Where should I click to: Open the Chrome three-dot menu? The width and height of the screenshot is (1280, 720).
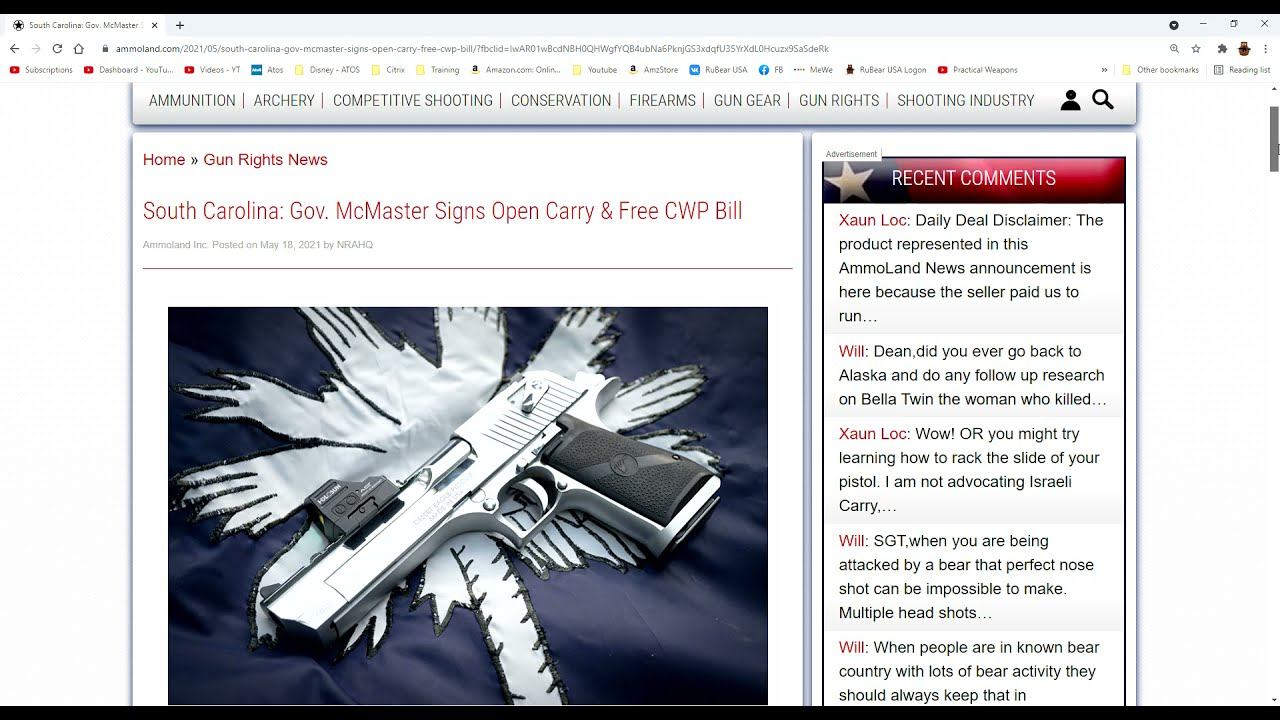[x=1266, y=48]
